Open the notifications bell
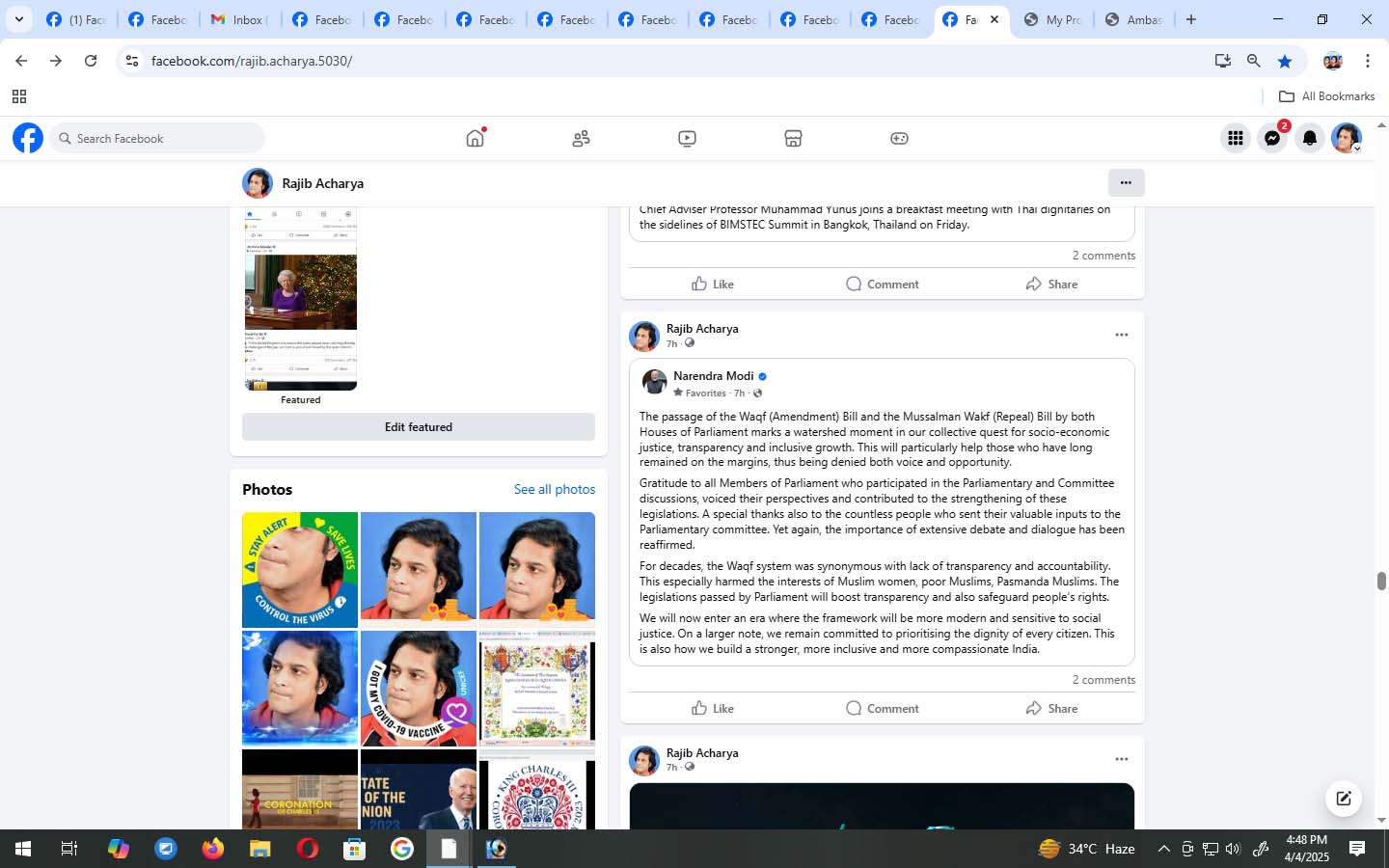1389x868 pixels. pyautogui.click(x=1309, y=138)
